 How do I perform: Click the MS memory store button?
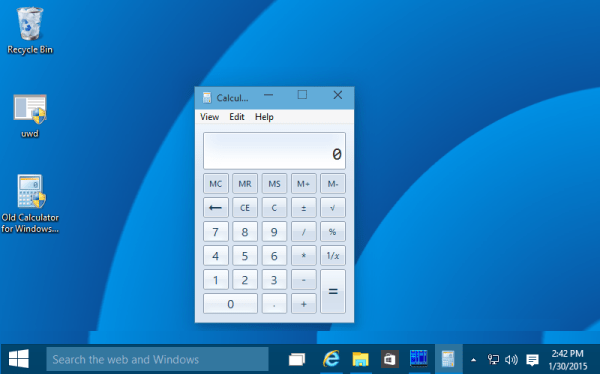pyautogui.click(x=274, y=184)
